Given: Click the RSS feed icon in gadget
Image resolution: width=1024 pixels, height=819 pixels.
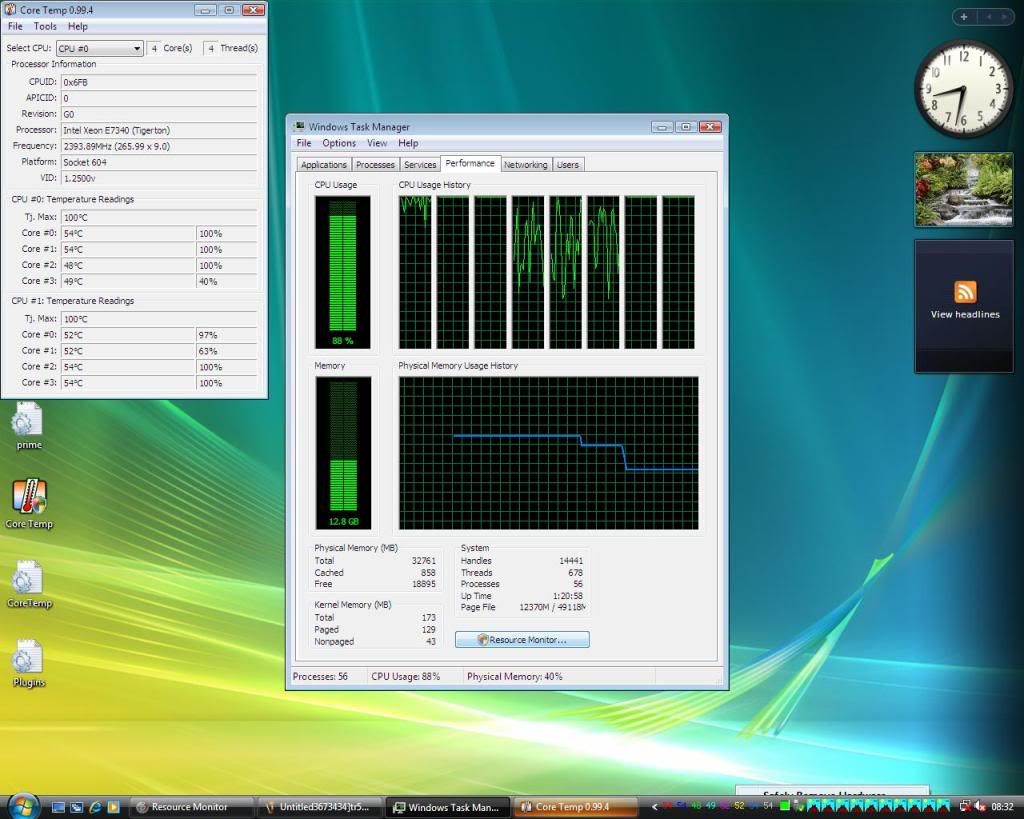Looking at the screenshot, I should (965, 291).
